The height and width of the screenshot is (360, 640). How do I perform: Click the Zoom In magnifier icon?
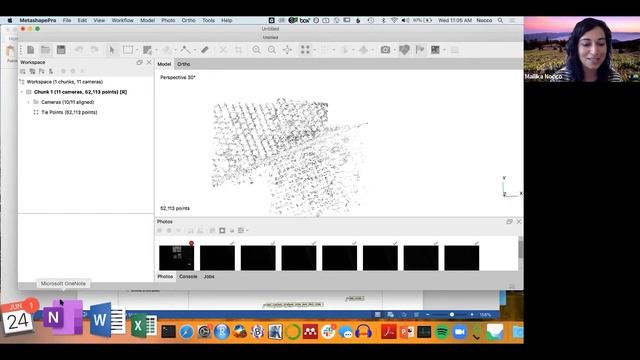pyautogui.click(x=256, y=50)
